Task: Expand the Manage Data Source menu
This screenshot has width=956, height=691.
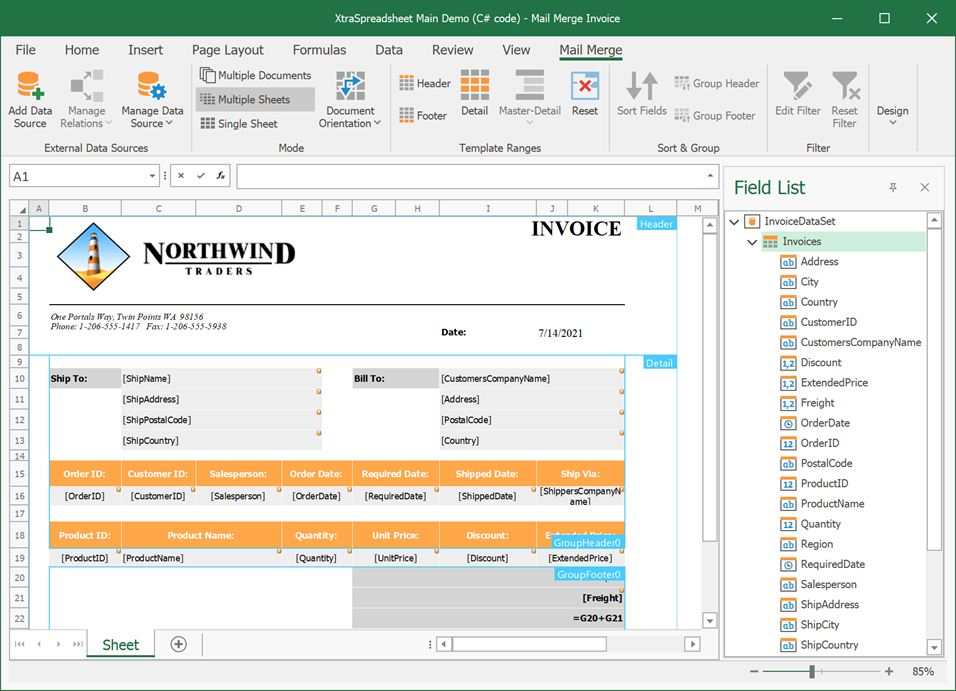Action: [x=152, y=100]
